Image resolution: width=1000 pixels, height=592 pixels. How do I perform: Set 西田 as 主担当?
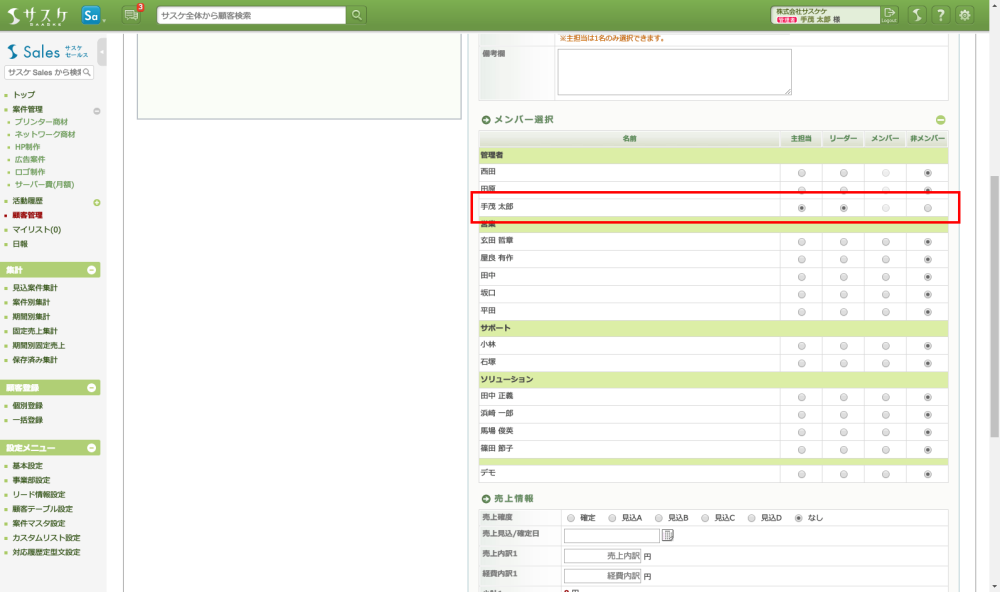[x=801, y=173]
